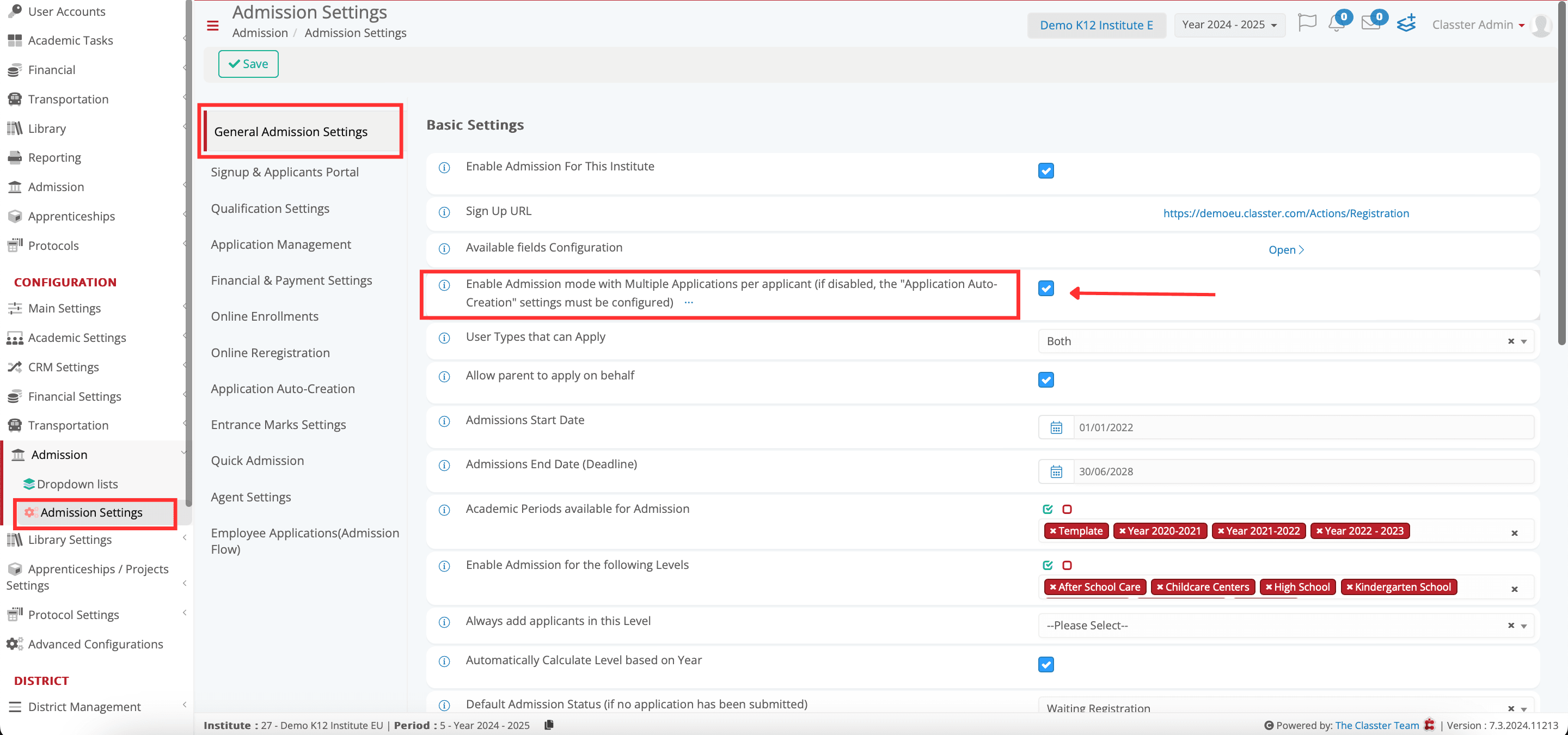Open the Year 2024 - 2025 selector
The image size is (1568, 735).
click(1229, 25)
